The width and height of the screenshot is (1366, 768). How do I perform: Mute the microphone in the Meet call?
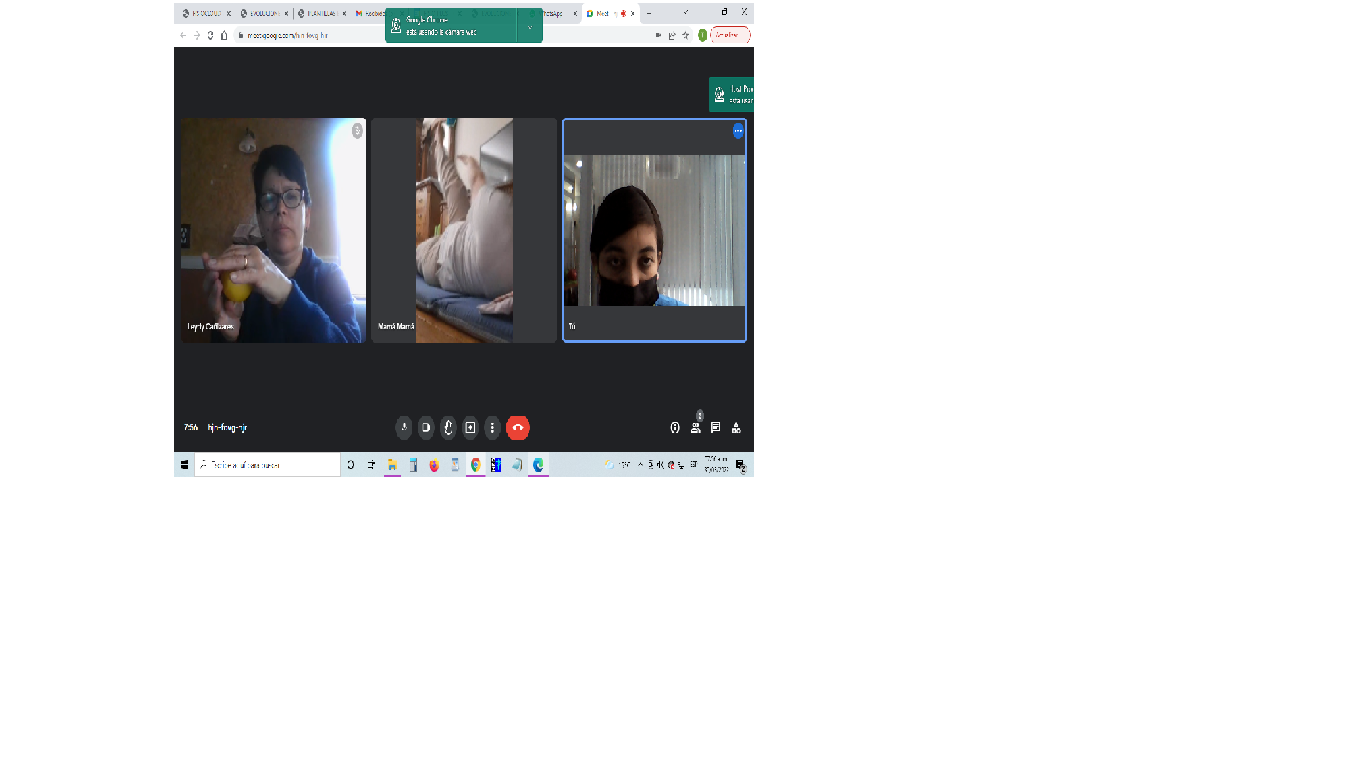404,428
